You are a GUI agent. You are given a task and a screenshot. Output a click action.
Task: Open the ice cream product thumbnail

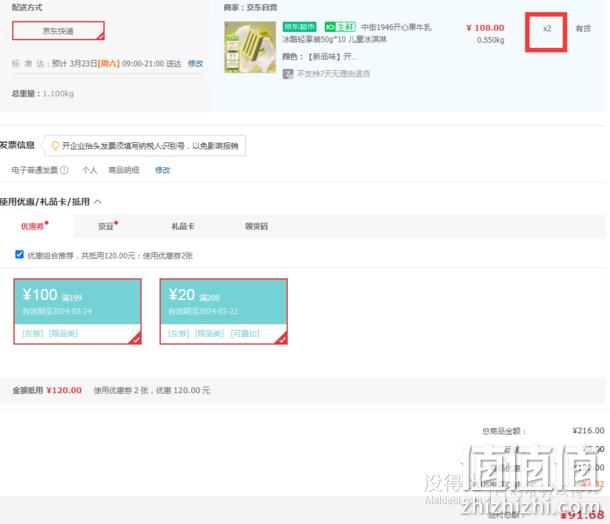pyautogui.click(x=250, y=47)
